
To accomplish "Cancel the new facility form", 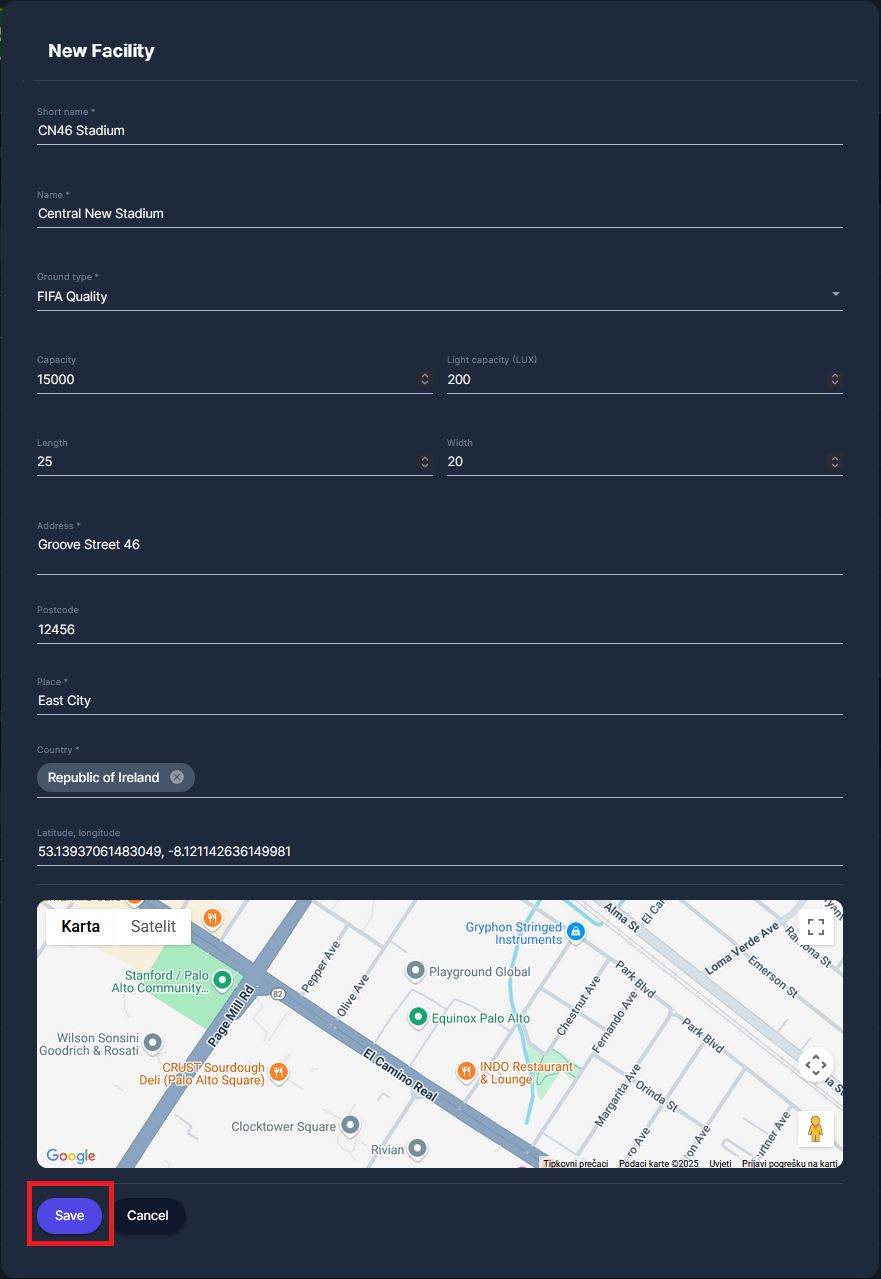I will (147, 1215).
